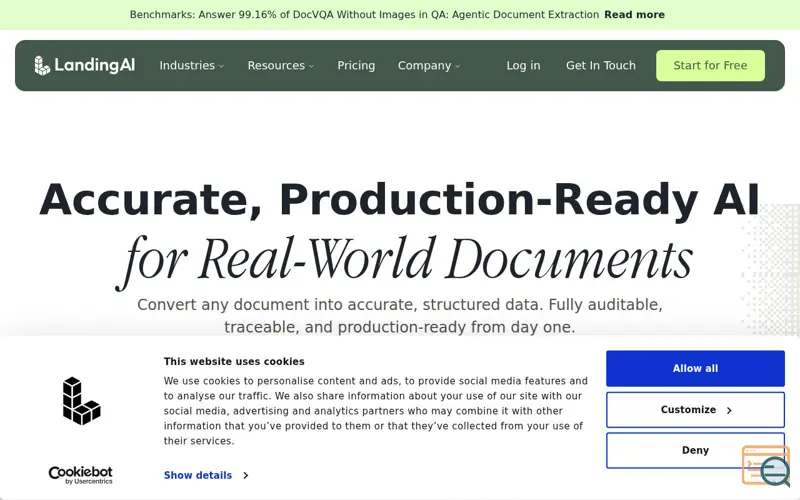Click the Start for Free button

pyautogui.click(x=710, y=65)
